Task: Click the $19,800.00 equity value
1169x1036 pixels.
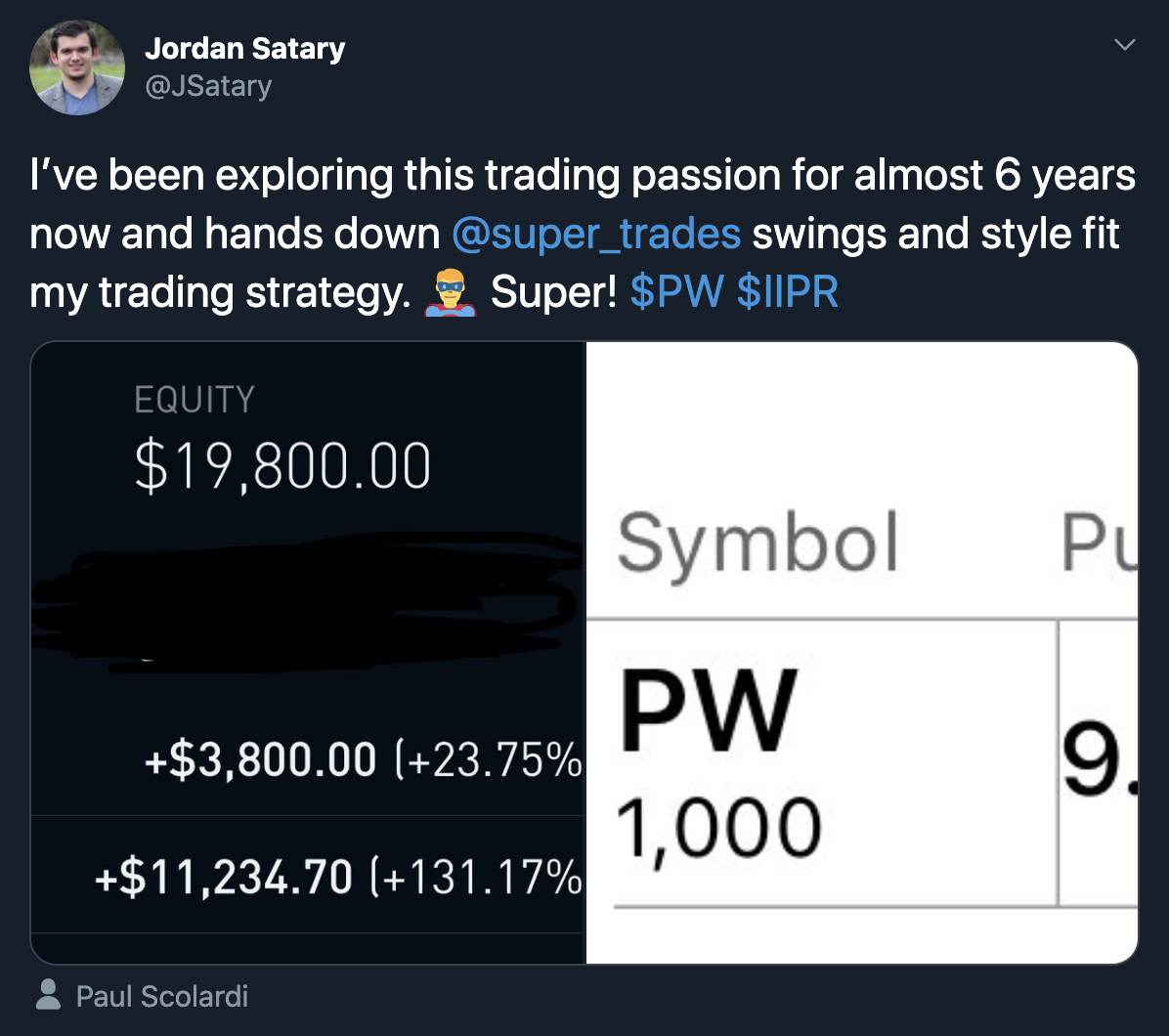Action: tap(282, 467)
